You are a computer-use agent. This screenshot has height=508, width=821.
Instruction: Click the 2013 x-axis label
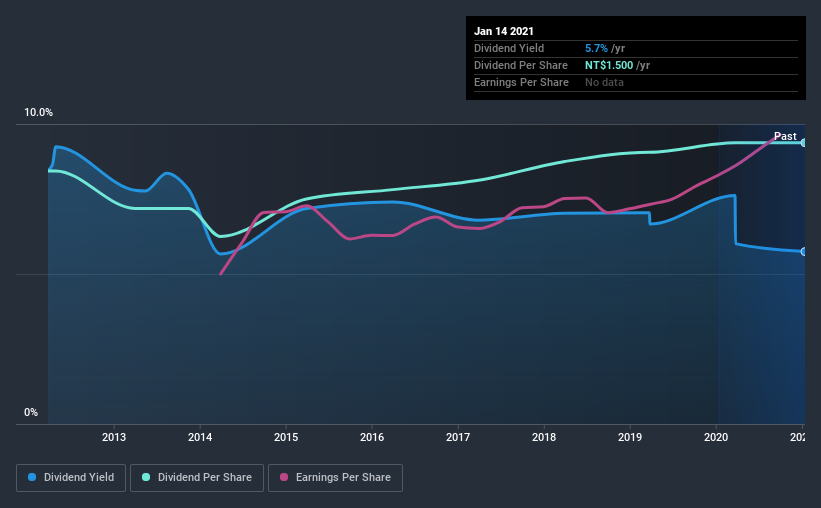click(x=114, y=437)
